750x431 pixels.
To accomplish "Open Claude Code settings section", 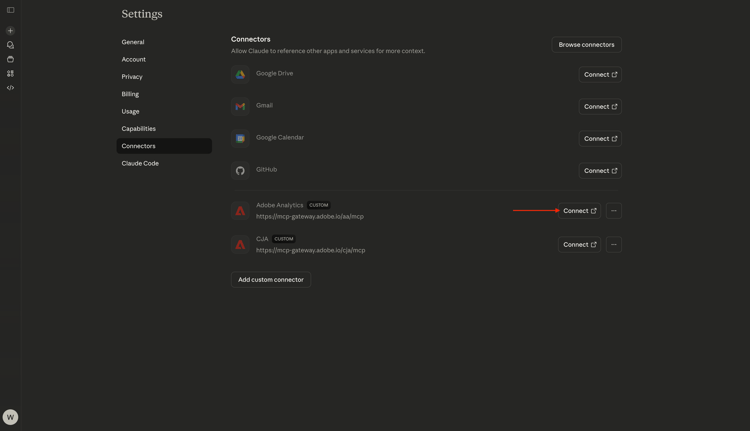I will (x=164, y=164).
